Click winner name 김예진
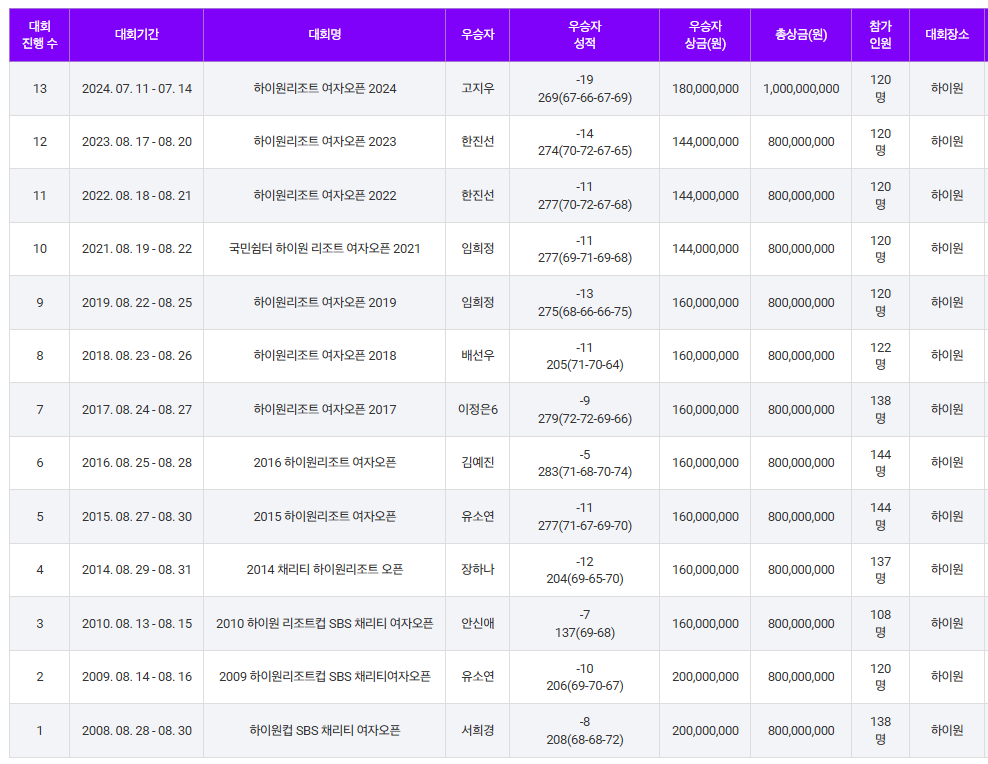 click(478, 463)
